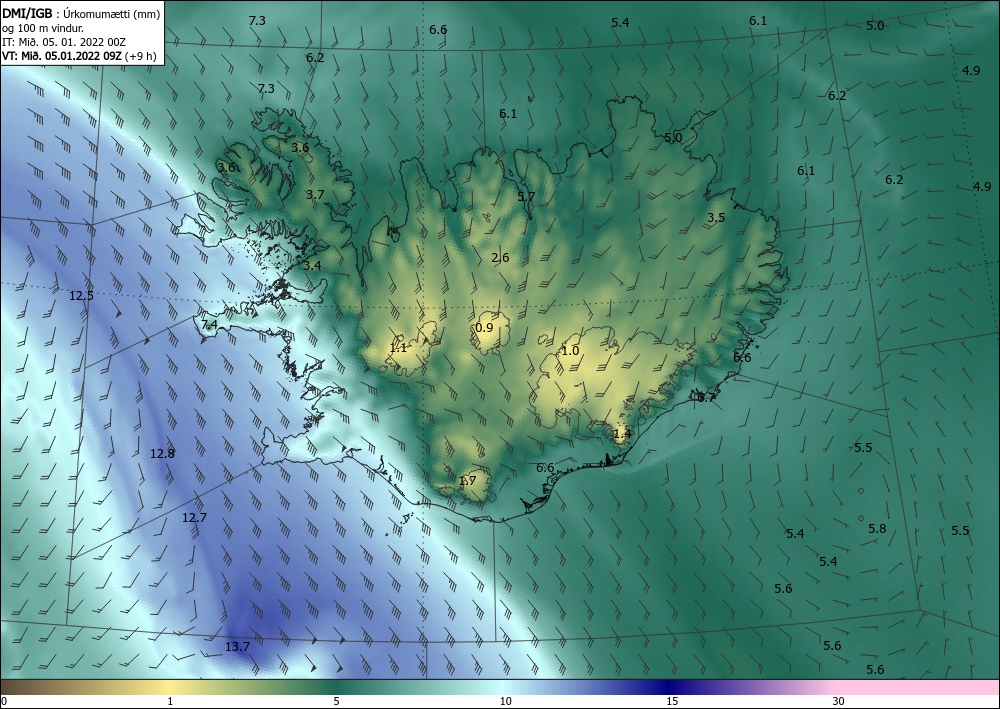Click the 2.6 value in north Iceland
1000x709 pixels.
pos(500,258)
